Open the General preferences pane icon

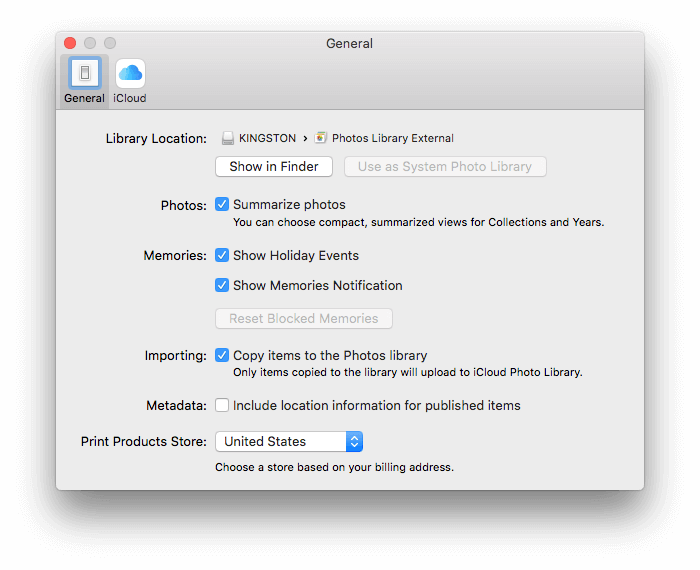(84, 74)
